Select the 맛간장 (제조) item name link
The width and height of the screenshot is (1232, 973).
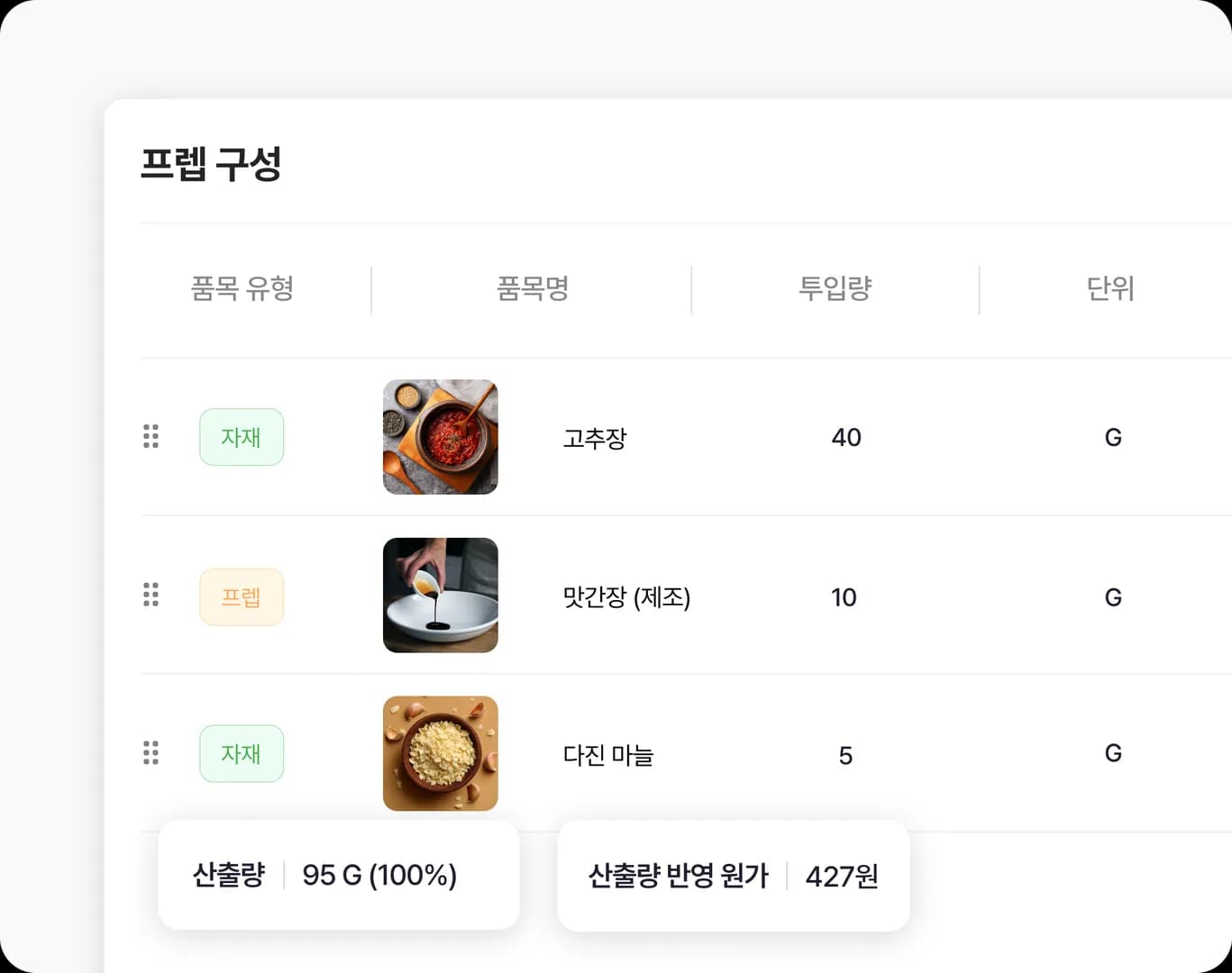627,597
